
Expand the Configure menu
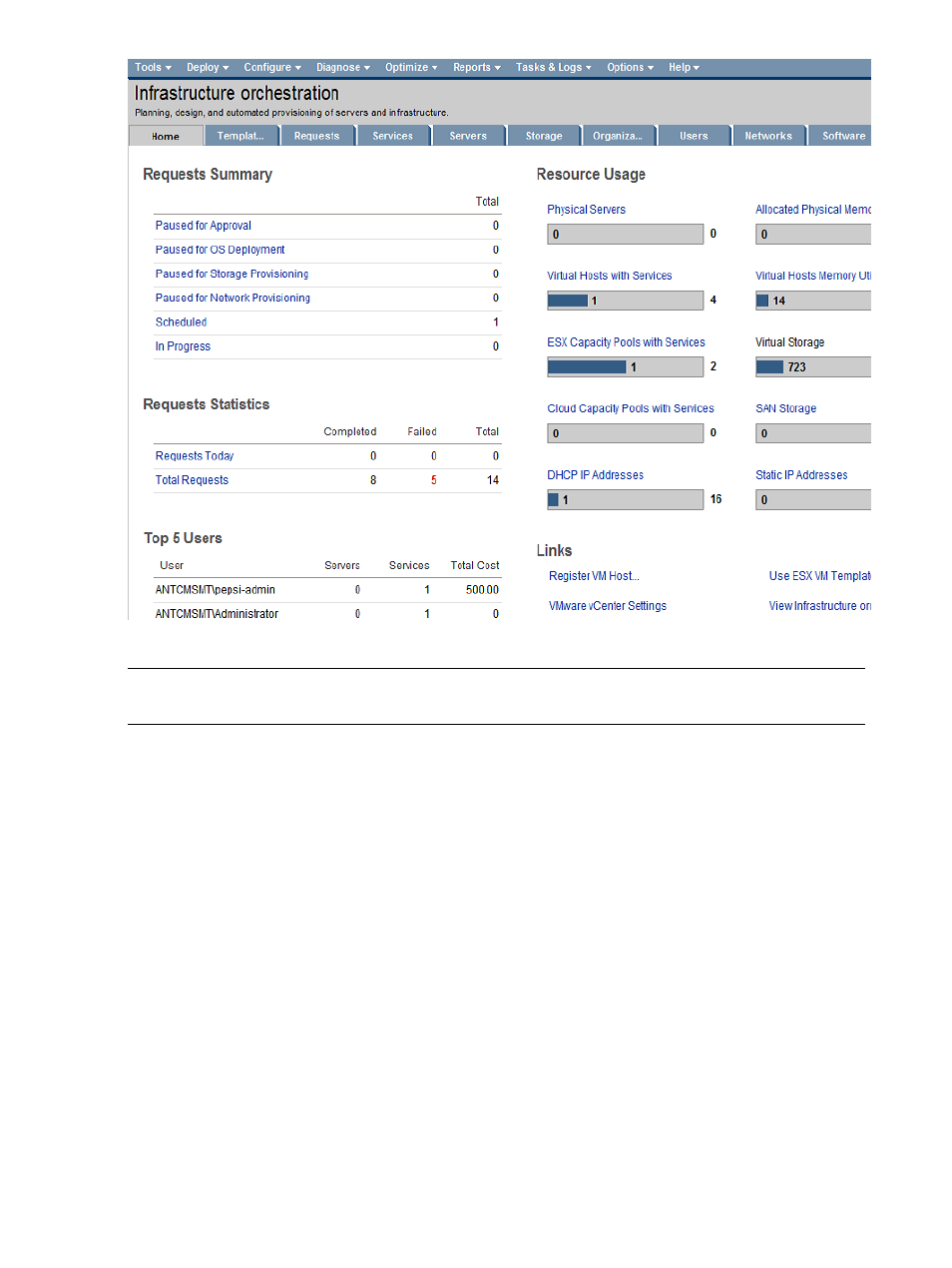pos(272,68)
